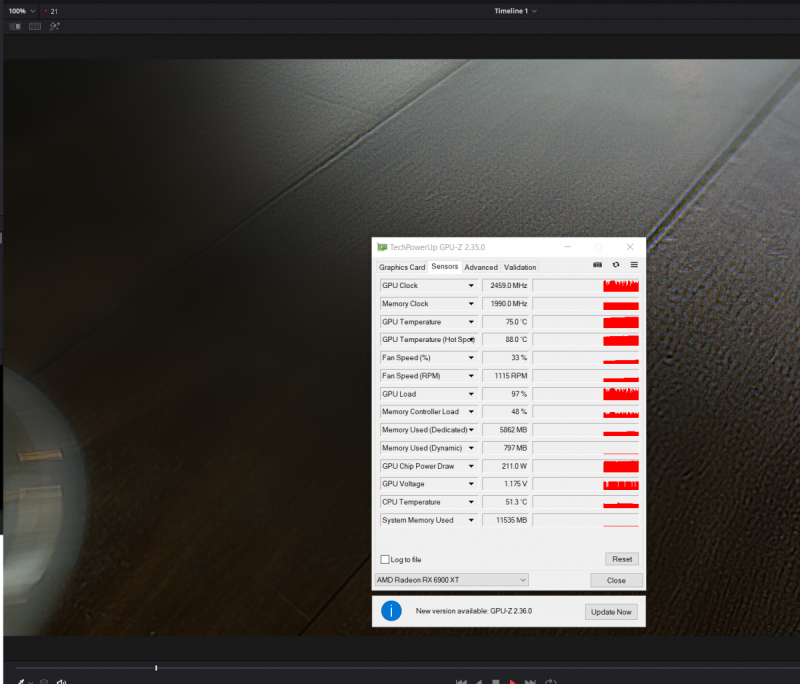Switch to the Graphics Card tab

(x=402, y=267)
